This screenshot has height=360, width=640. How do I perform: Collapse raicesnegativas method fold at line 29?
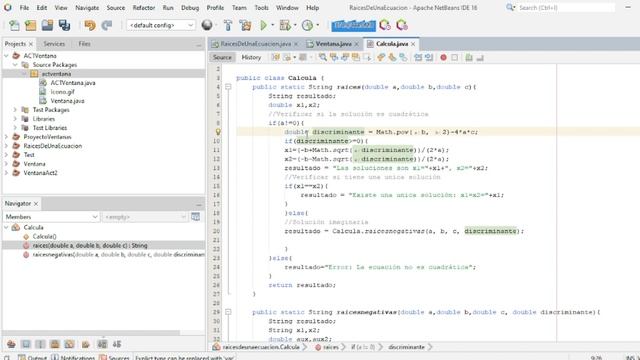pos(228,312)
